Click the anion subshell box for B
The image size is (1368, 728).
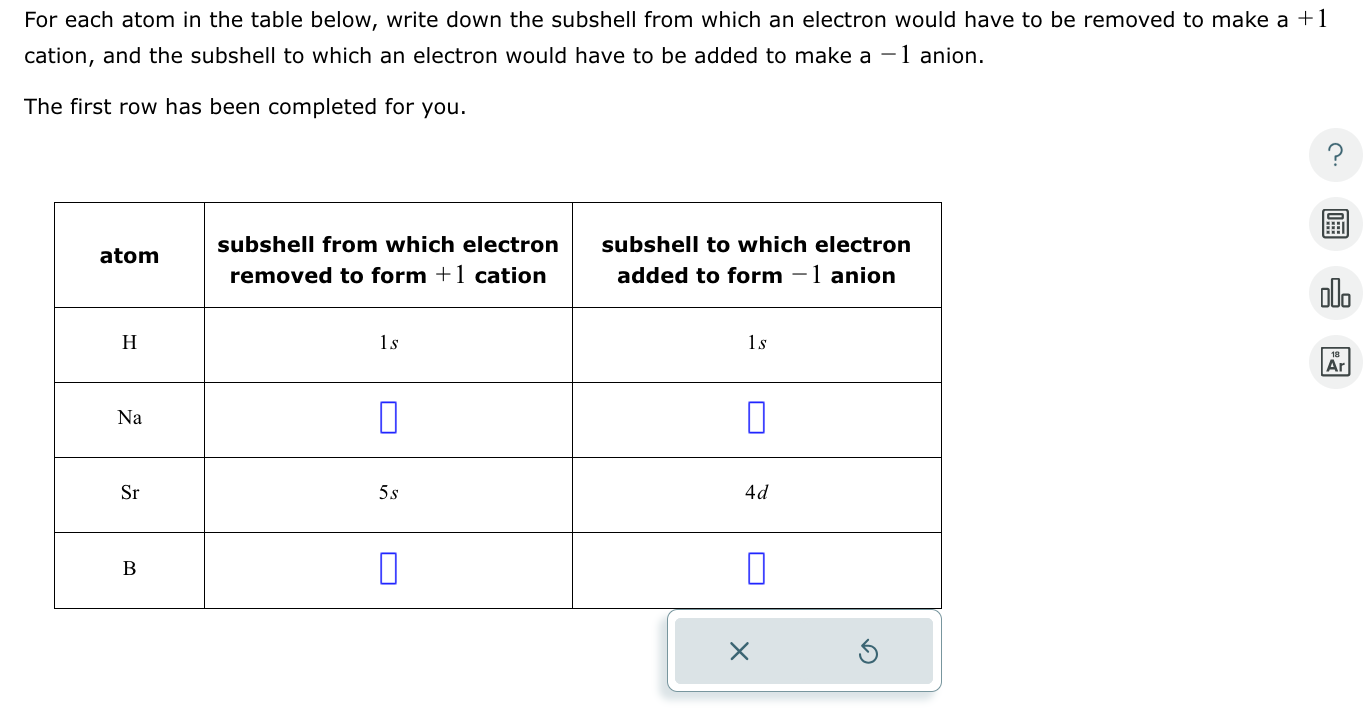tap(756, 567)
